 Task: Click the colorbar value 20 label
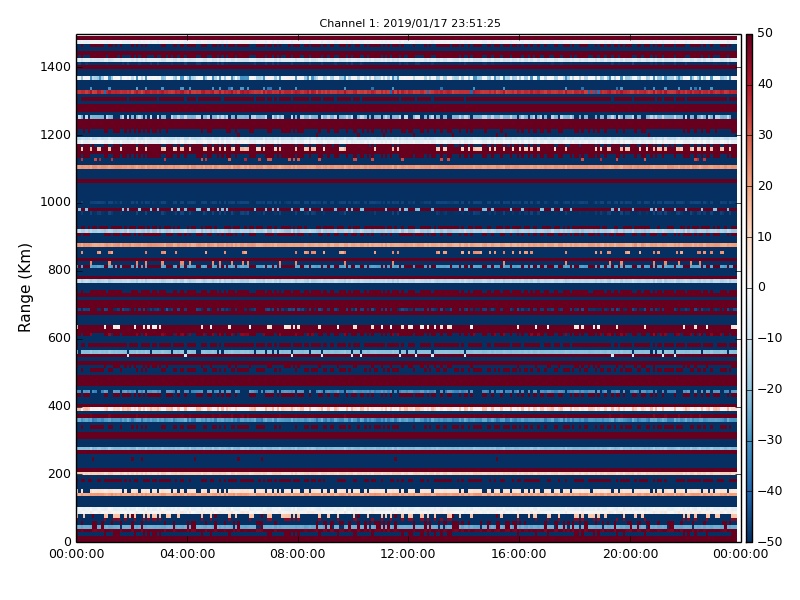pyautogui.click(x=765, y=186)
